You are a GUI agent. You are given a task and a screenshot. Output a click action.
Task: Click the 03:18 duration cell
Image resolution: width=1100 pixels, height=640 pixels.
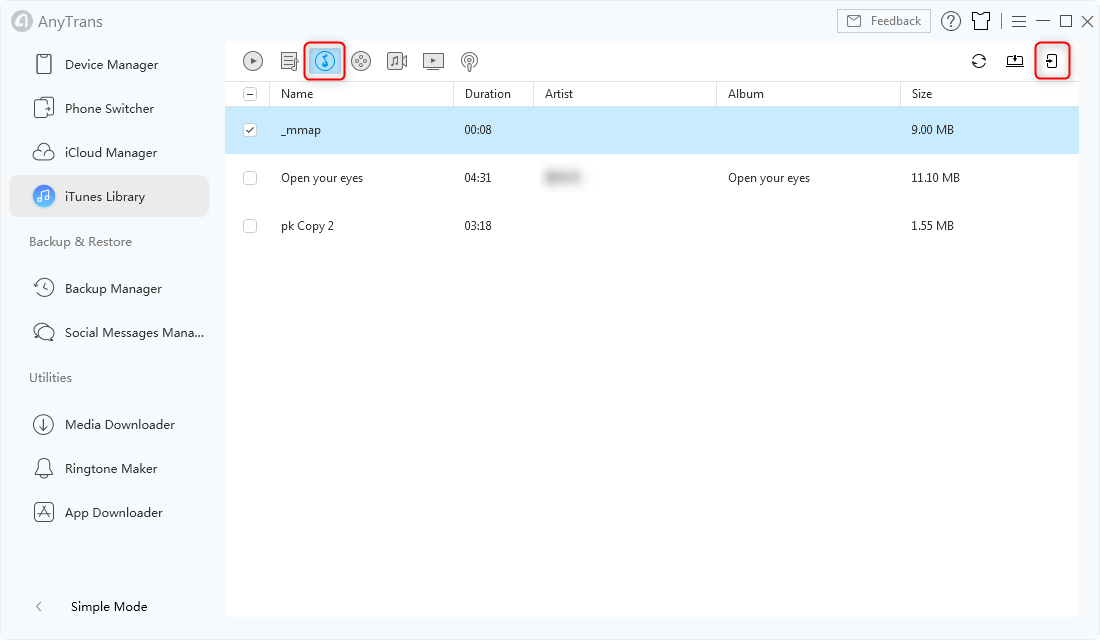pyautogui.click(x=478, y=226)
